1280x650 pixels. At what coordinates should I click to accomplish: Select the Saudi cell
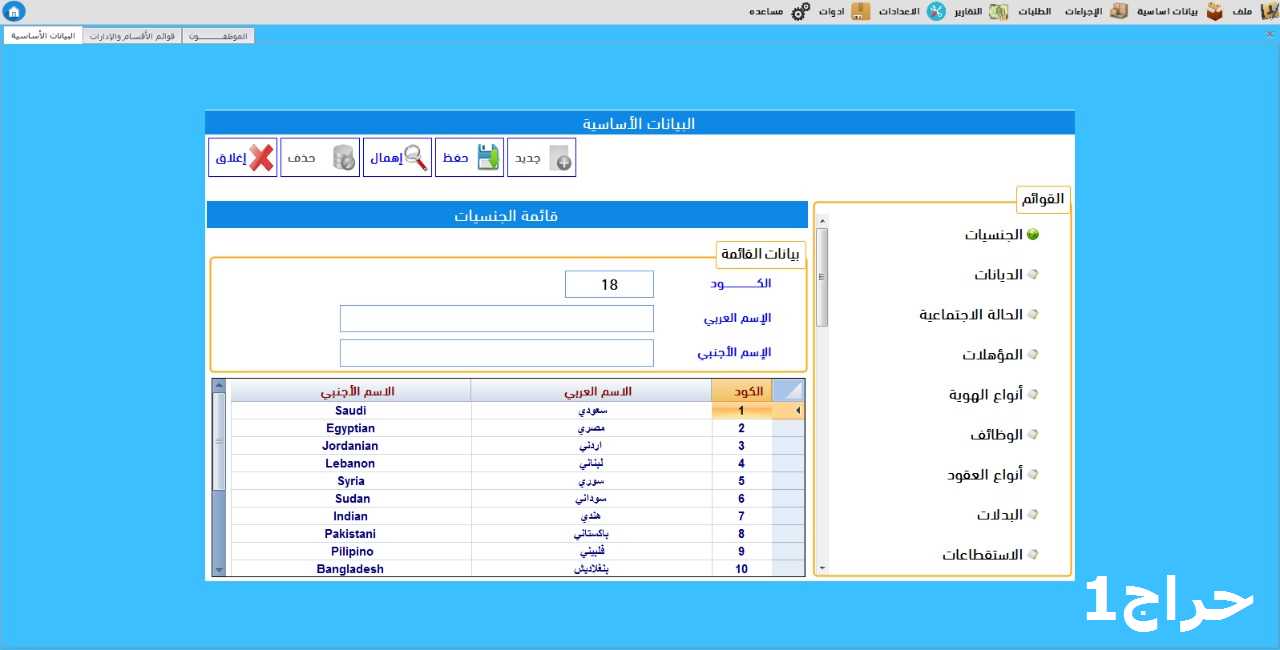[351, 411]
